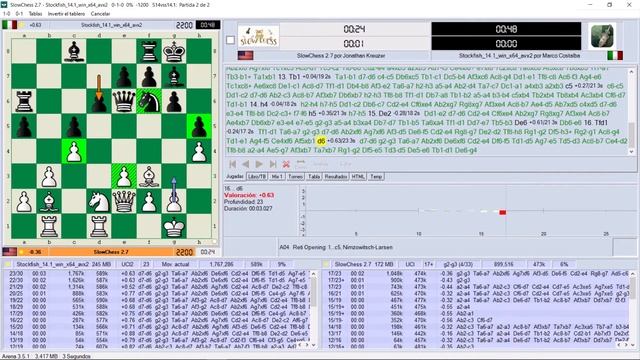Switch to the Libro/TB tab
This screenshot has height=360, width=640.
257,177
